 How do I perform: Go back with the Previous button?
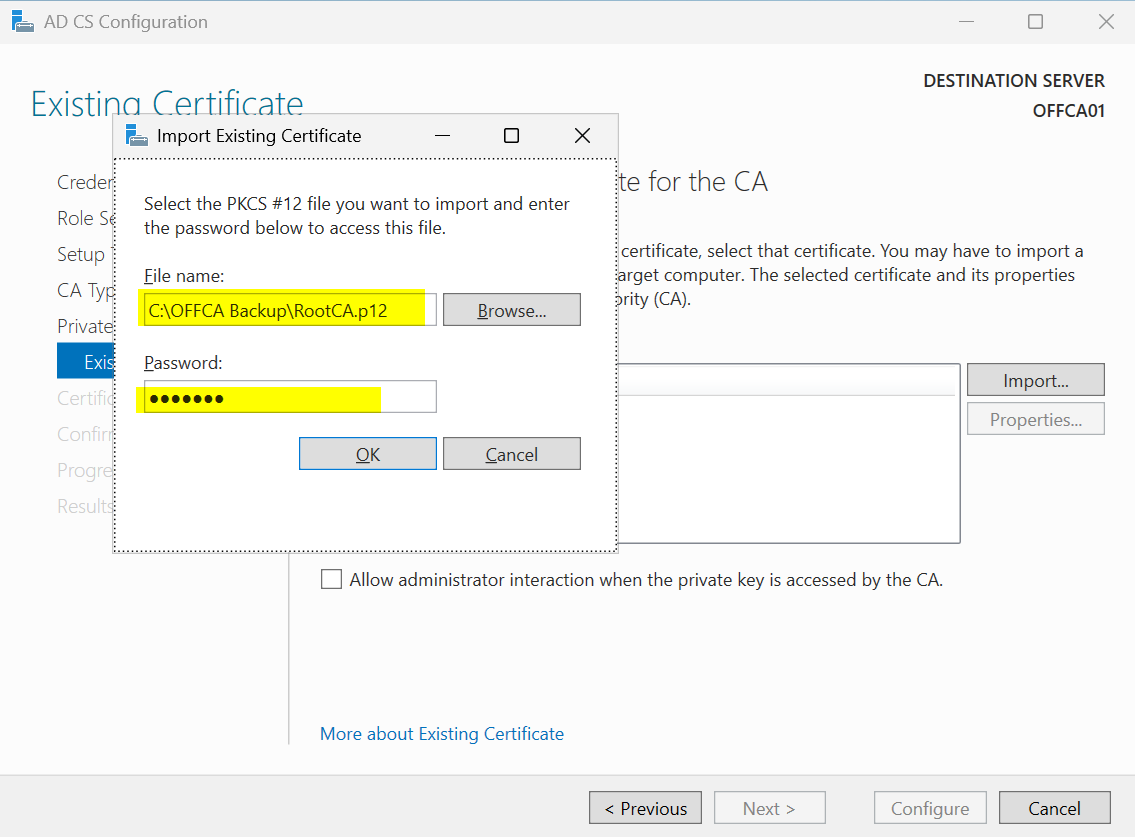click(645, 808)
